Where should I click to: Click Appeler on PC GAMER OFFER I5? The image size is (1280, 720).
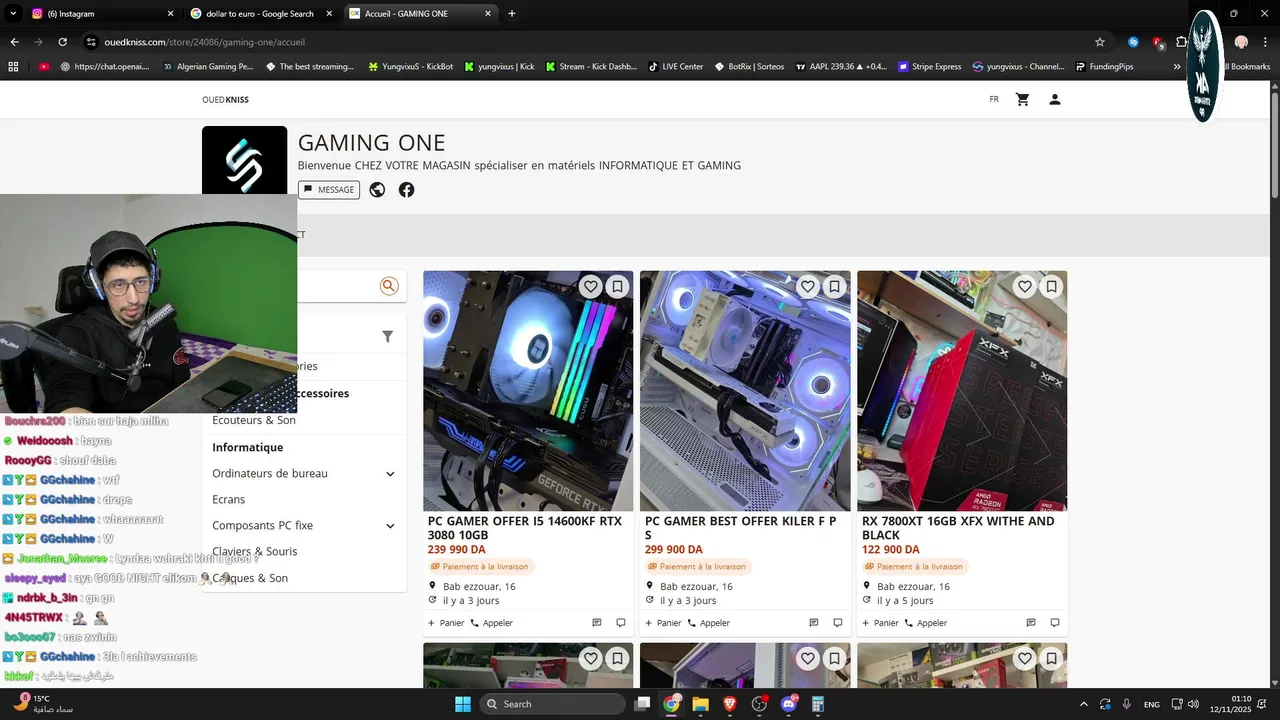click(x=491, y=623)
